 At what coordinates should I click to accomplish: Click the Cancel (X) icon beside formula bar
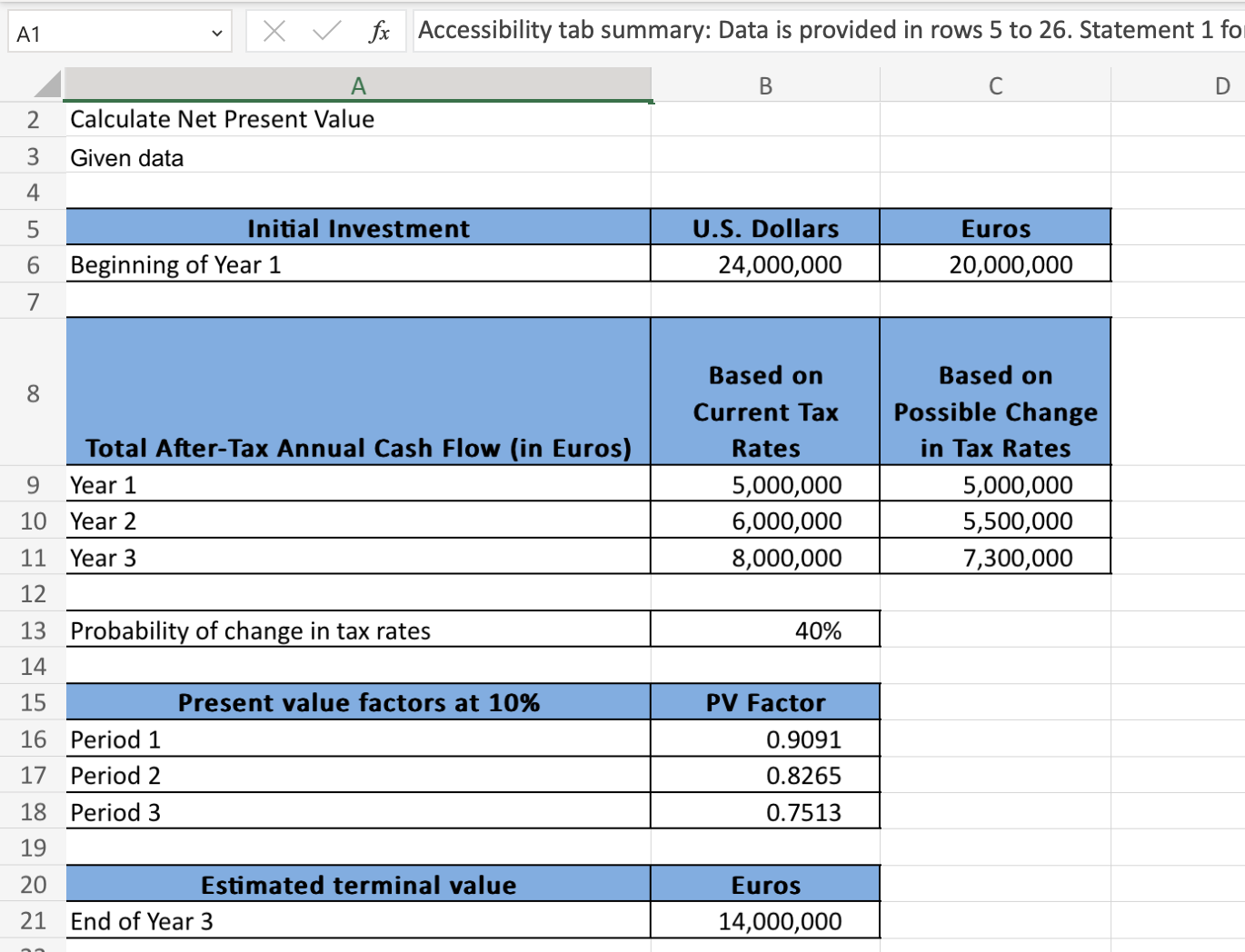(274, 30)
